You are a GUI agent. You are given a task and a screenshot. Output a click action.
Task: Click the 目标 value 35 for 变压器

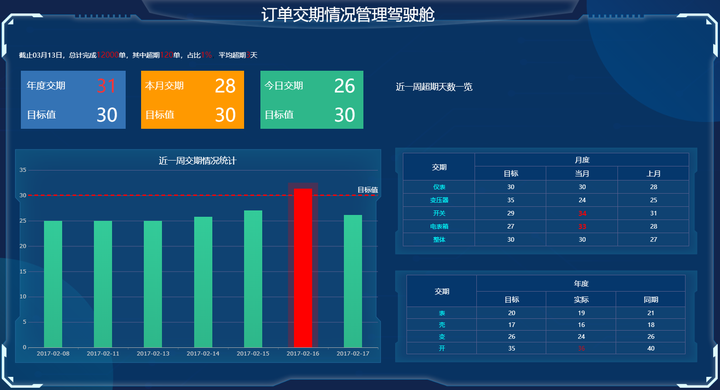pos(511,200)
